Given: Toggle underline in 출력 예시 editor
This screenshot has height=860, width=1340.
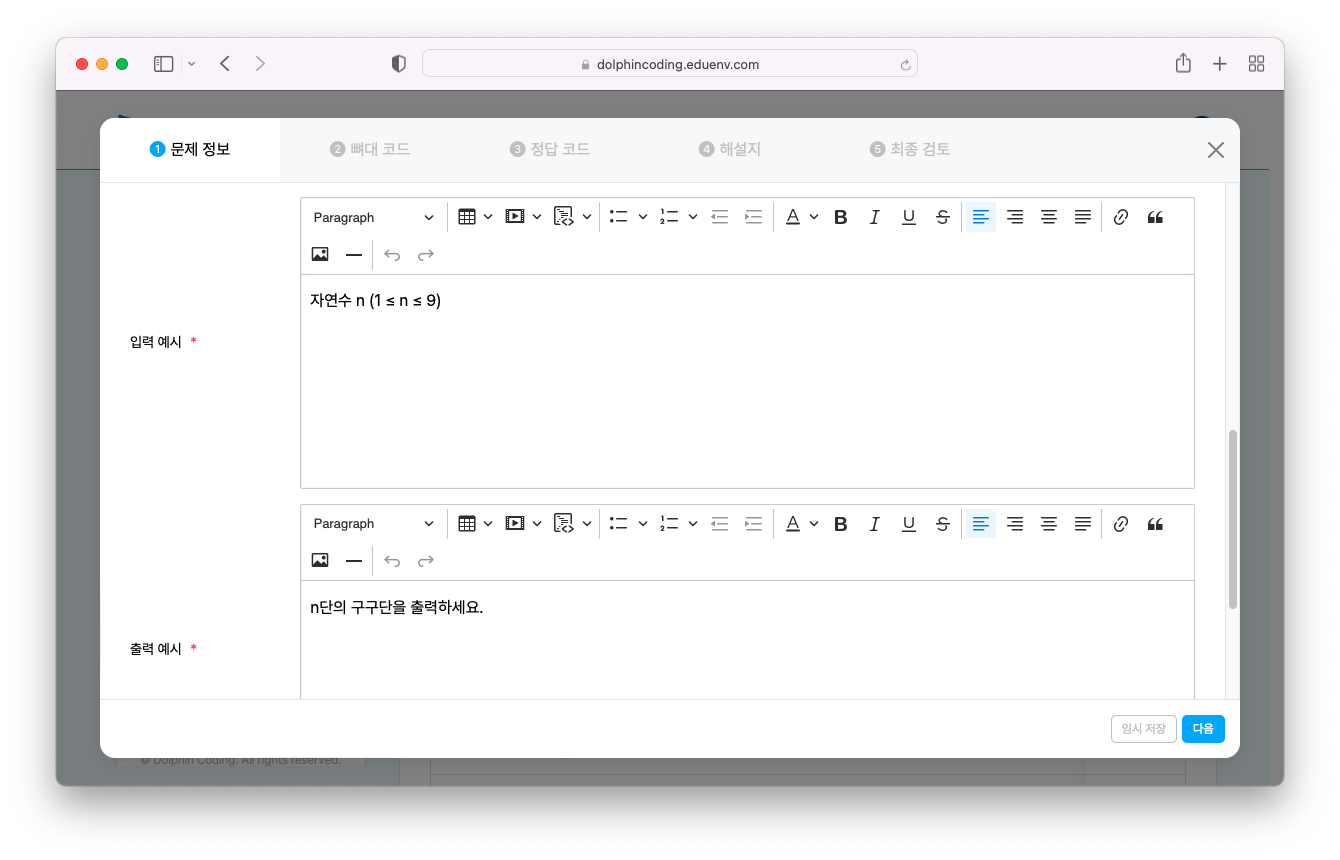Looking at the screenshot, I should click(x=909, y=523).
